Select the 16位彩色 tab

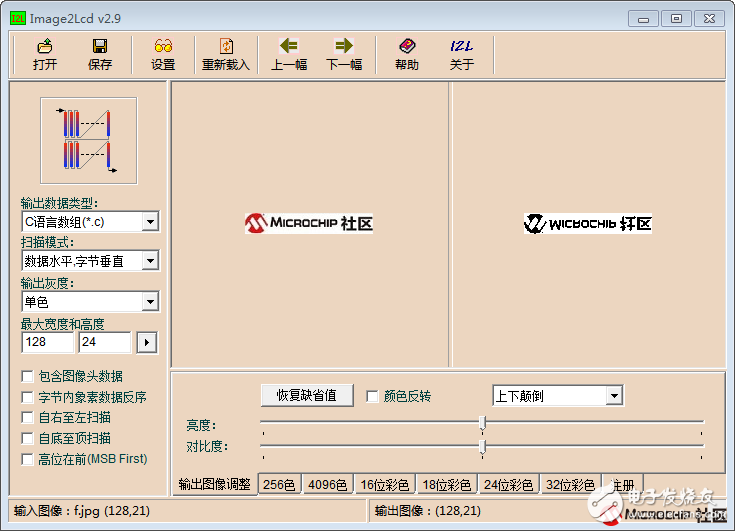pyautogui.click(x=384, y=485)
